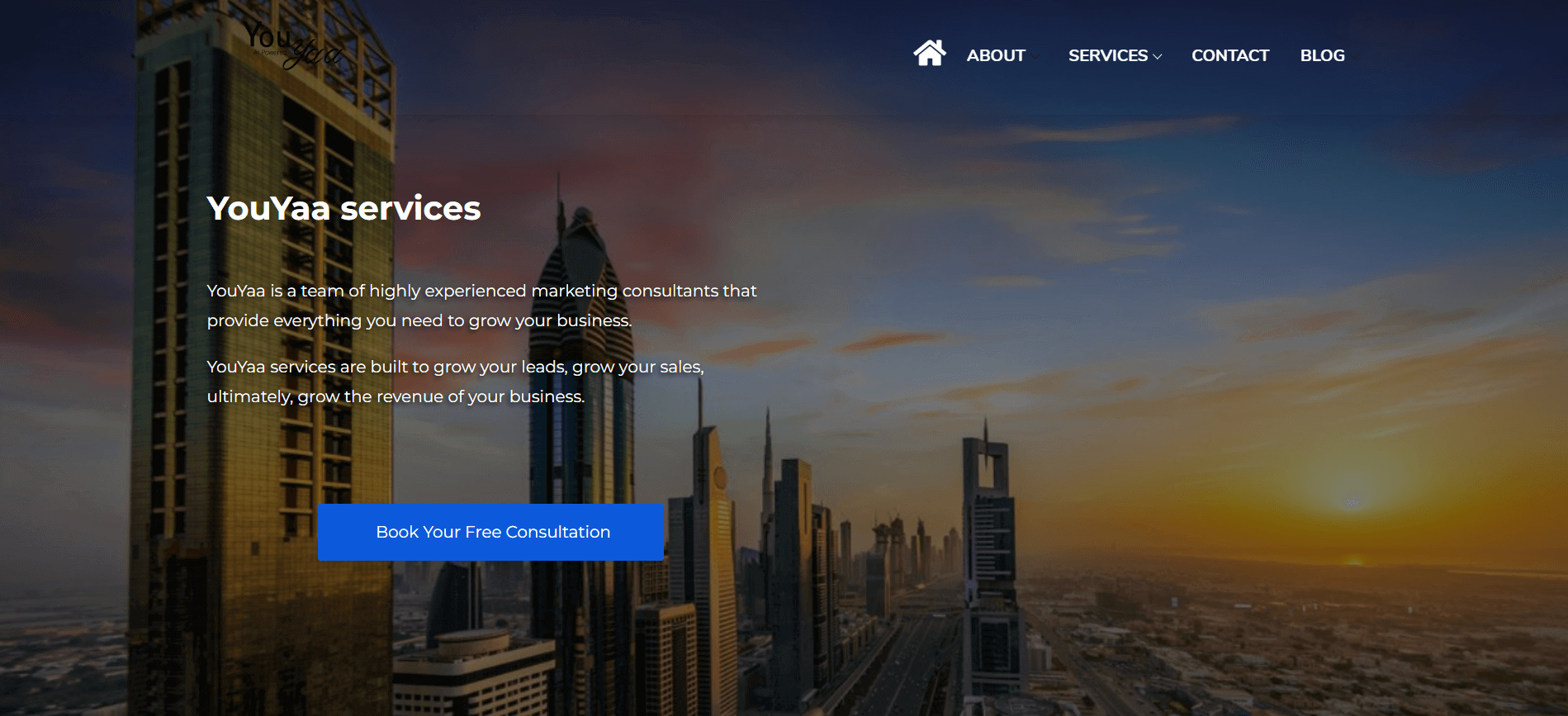Click the sunset sun in hero background
1568x716 pixels.
1351,500
